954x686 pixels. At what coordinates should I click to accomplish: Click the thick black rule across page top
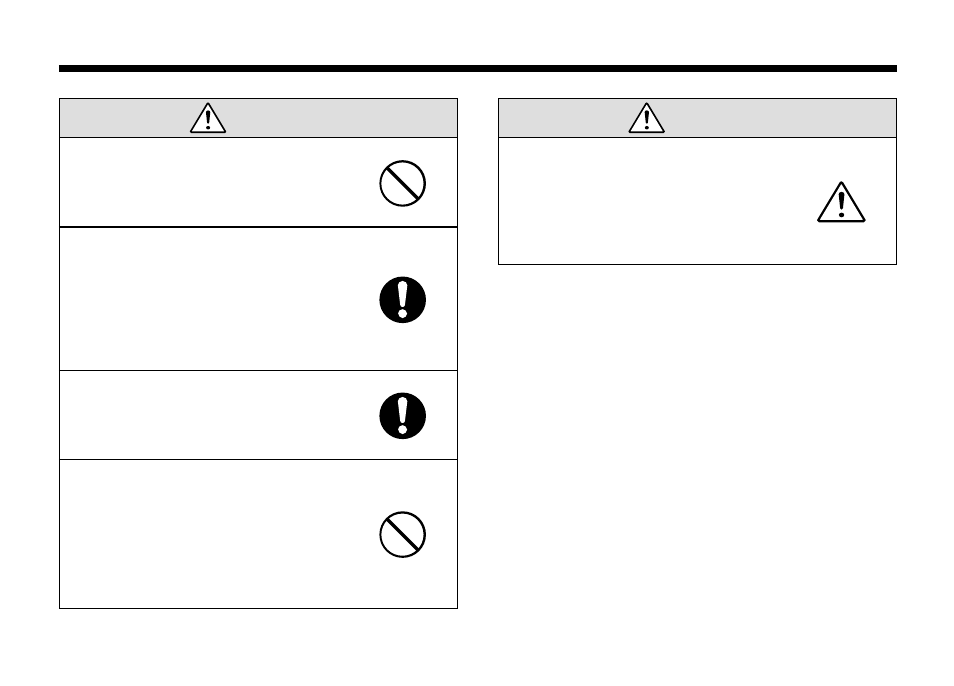point(478,69)
